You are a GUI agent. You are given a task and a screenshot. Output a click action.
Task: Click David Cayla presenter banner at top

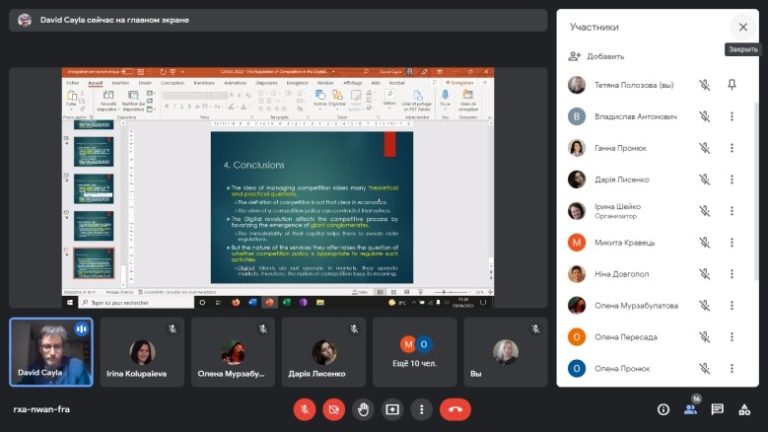tap(278, 20)
